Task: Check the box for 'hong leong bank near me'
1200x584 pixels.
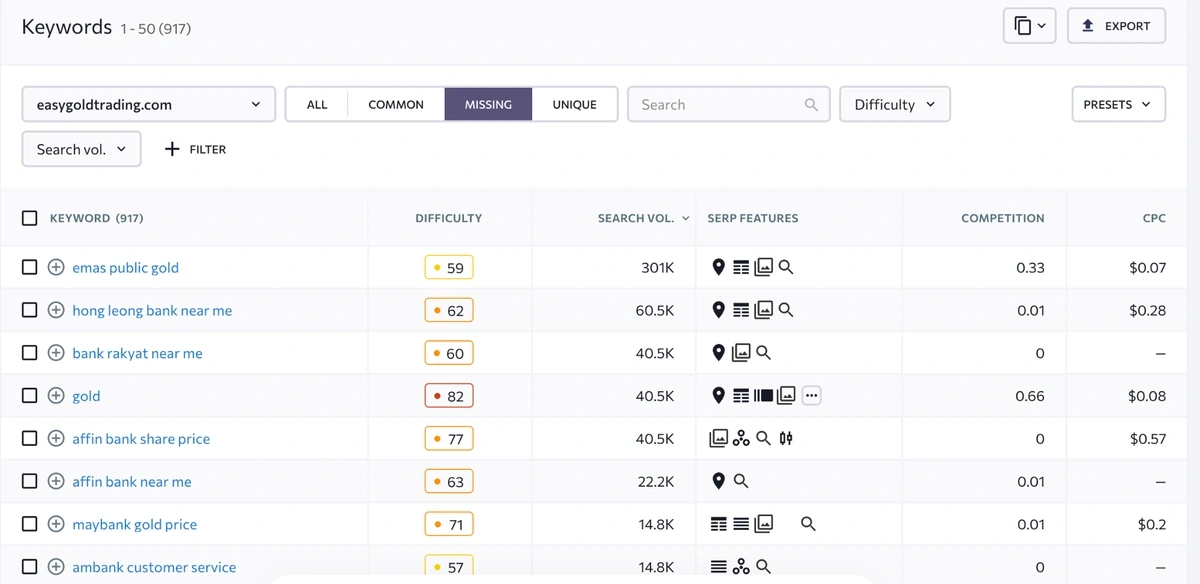Action: coord(30,310)
